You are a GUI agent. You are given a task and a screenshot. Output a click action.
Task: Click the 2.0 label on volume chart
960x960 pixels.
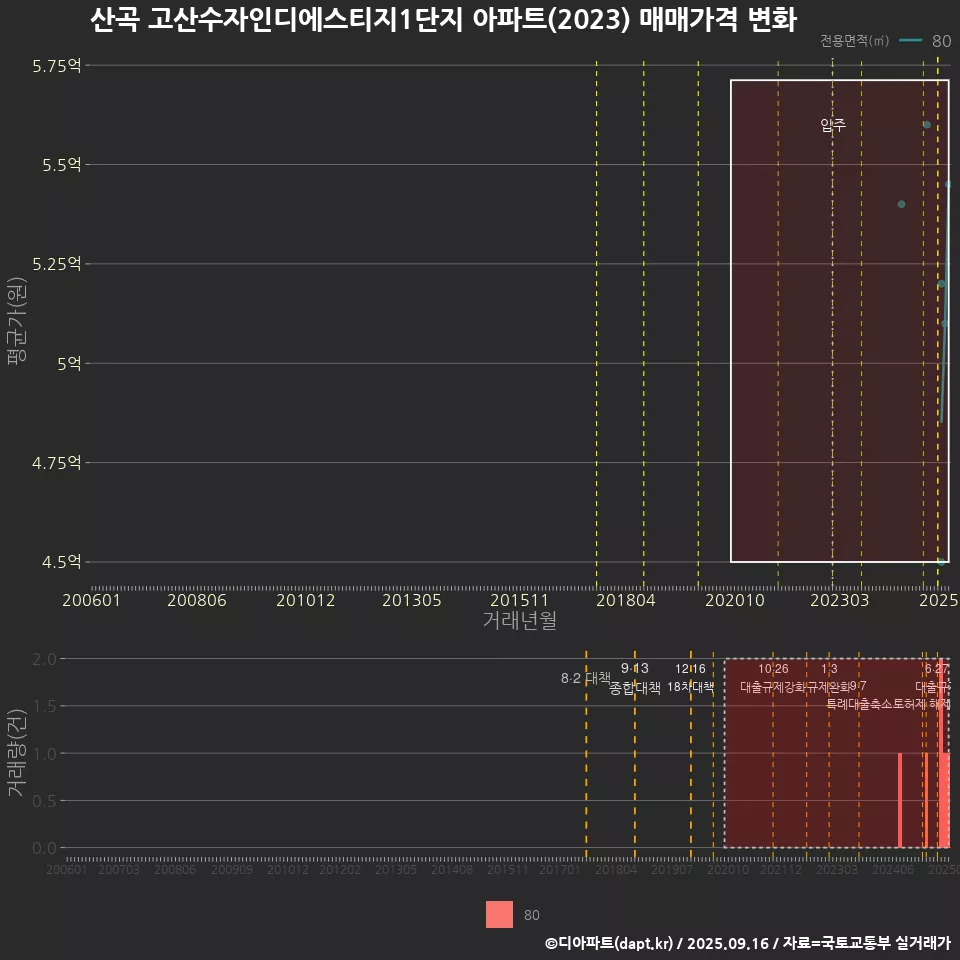[44, 659]
